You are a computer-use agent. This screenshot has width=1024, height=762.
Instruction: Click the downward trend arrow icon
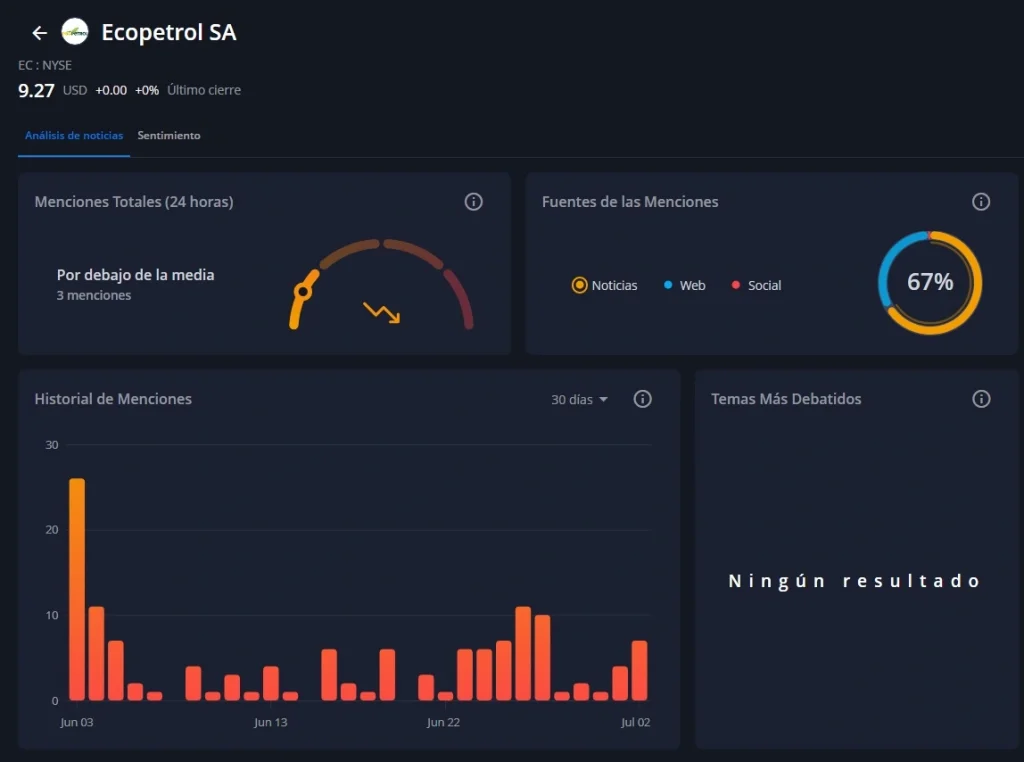coord(381,313)
